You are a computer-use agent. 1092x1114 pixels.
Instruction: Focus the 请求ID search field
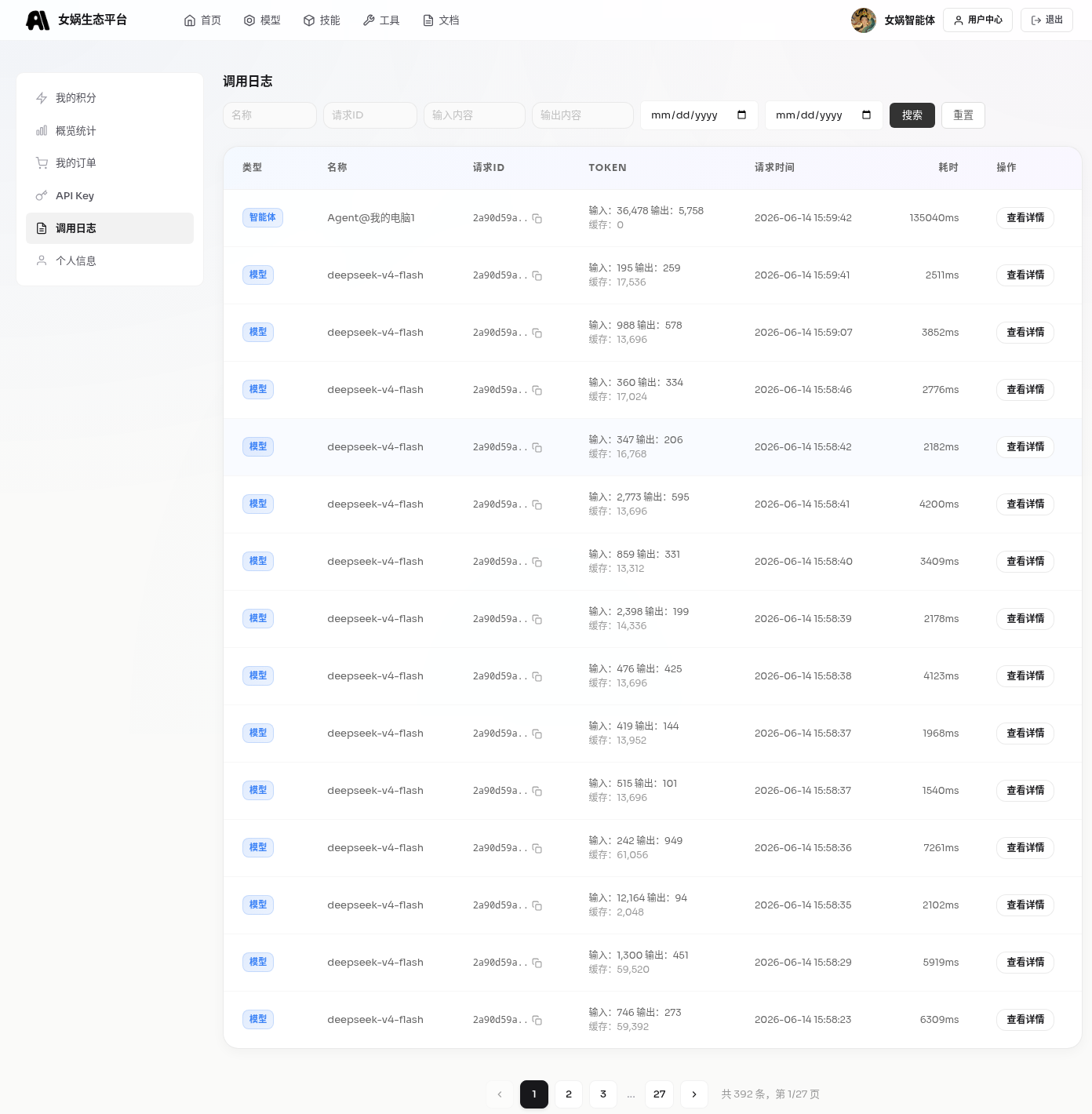(370, 115)
